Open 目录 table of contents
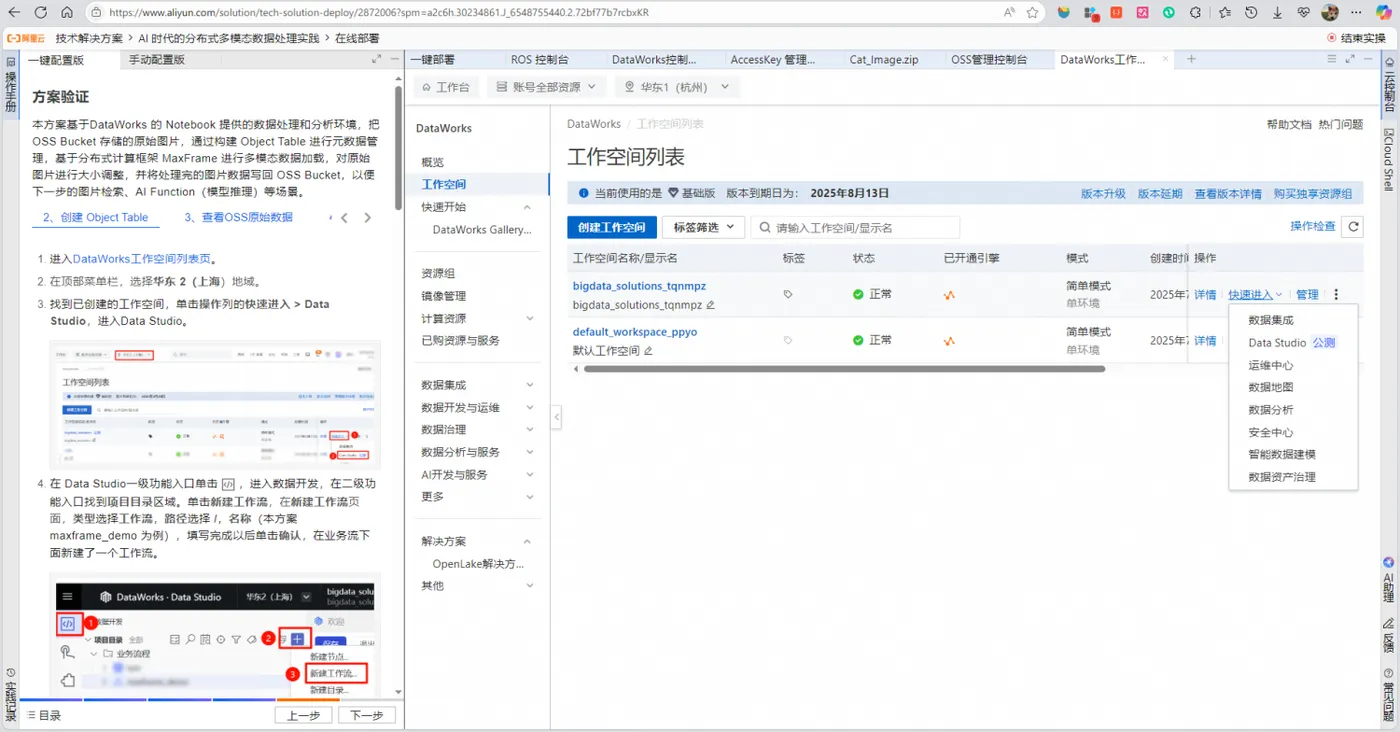The height and width of the screenshot is (732, 1400). coord(44,715)
